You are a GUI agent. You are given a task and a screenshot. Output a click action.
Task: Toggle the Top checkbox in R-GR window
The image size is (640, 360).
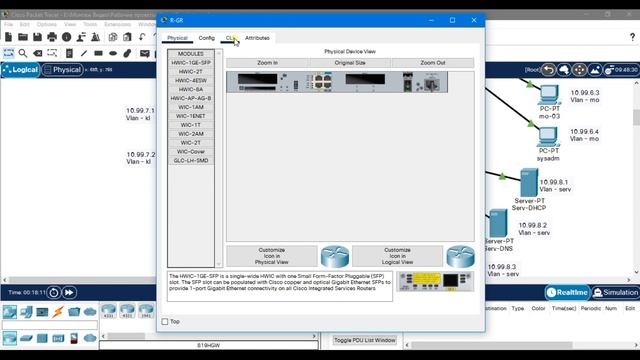(x=165, y=322)
